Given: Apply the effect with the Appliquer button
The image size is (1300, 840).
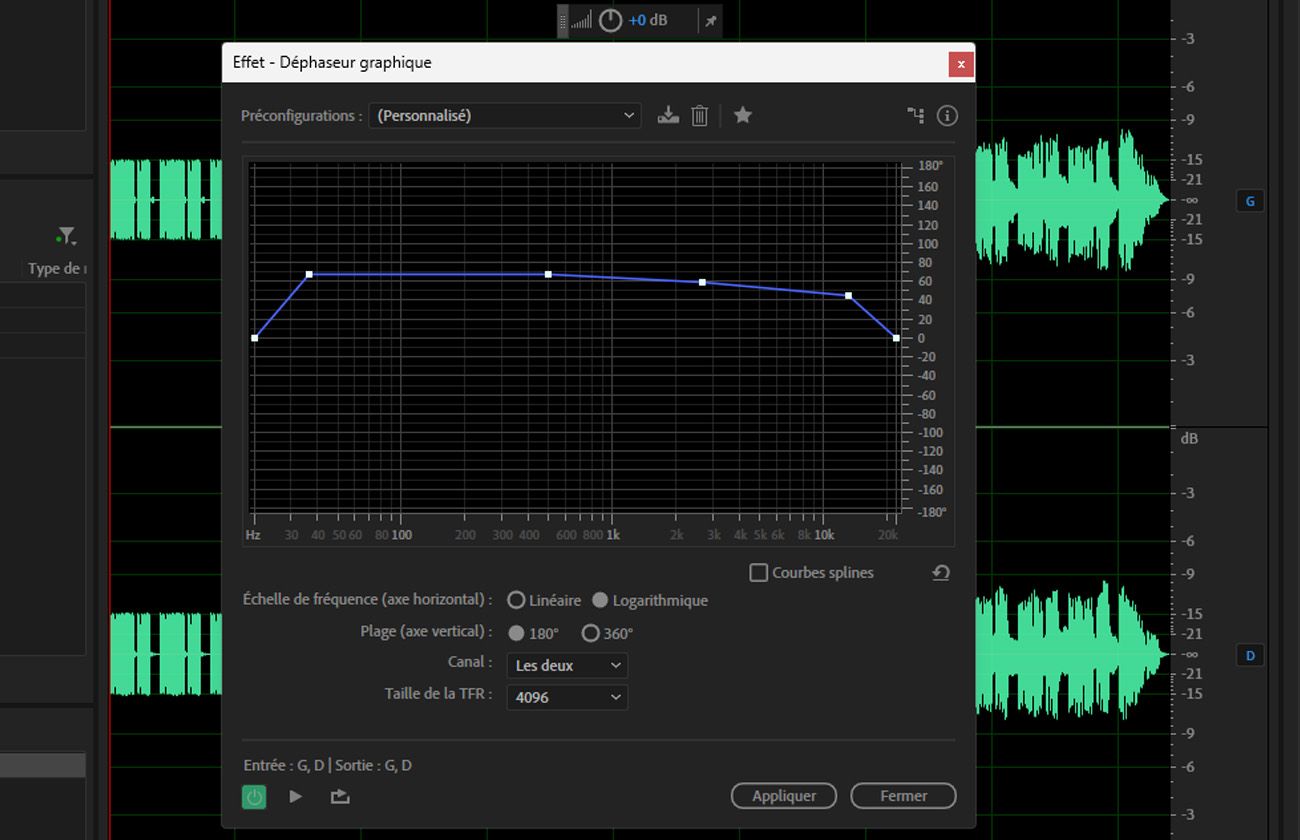Looking at the screenshot, I should point(783,796).
